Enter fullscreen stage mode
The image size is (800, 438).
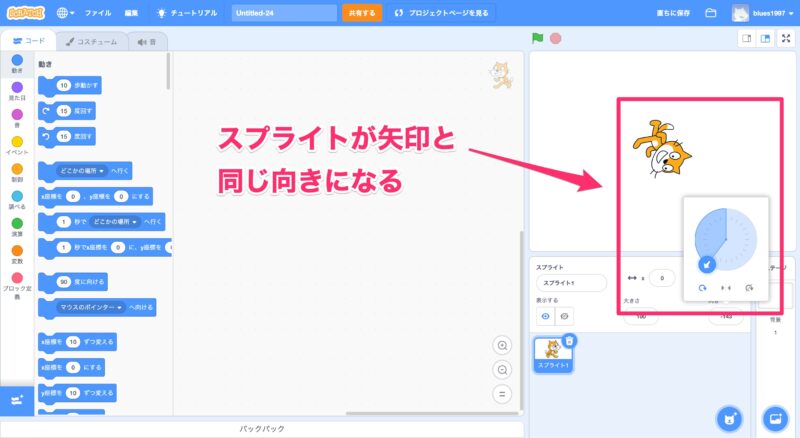coord(785,39)
